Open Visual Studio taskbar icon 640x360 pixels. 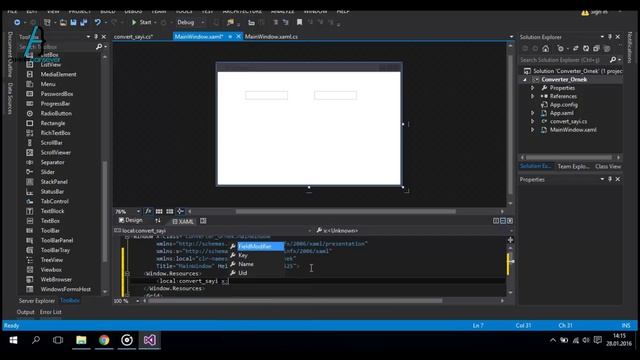click(x=149, y=340)
